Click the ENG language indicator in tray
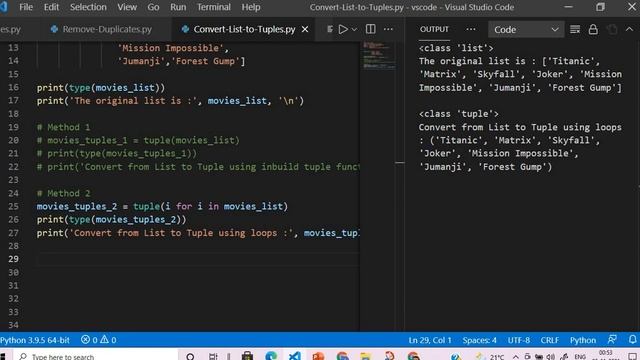The height and width of the screenshot is (360, 640). coord(580,357)
